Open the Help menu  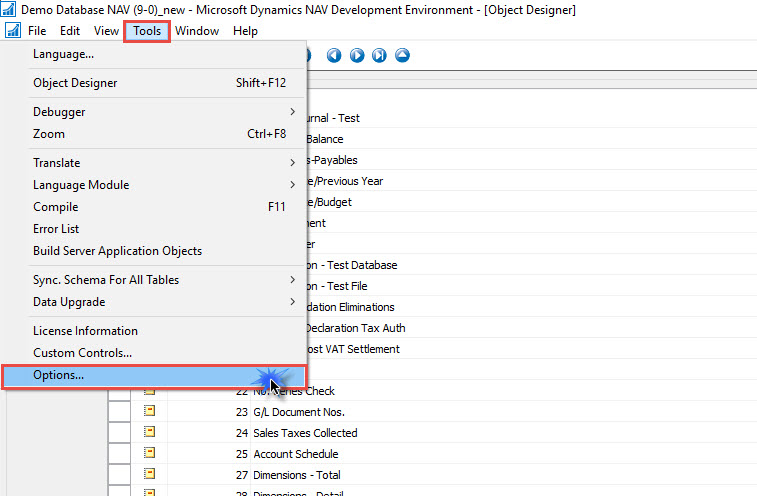(245, 31)
